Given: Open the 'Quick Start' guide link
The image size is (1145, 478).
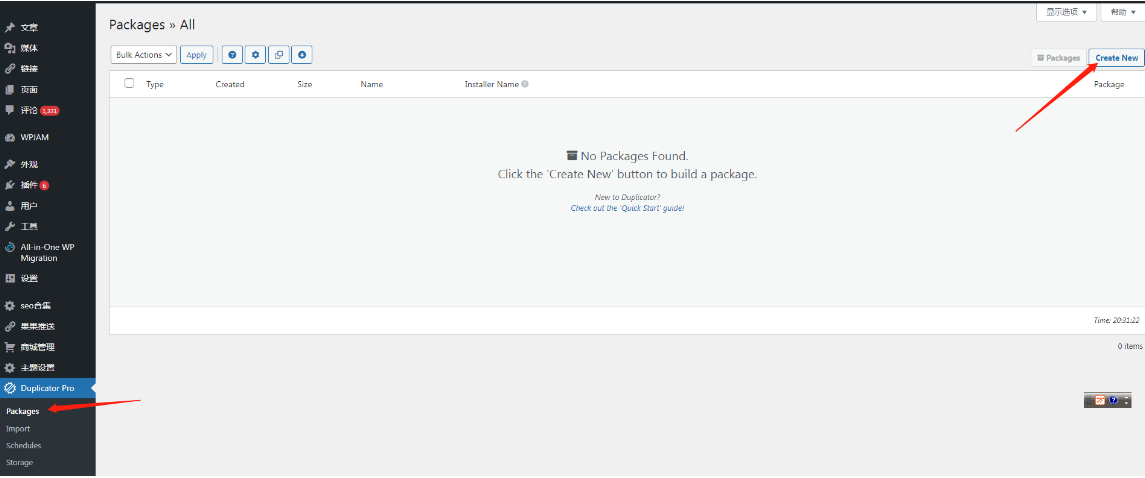Looking at the screenshot, I should pos(627,208).
